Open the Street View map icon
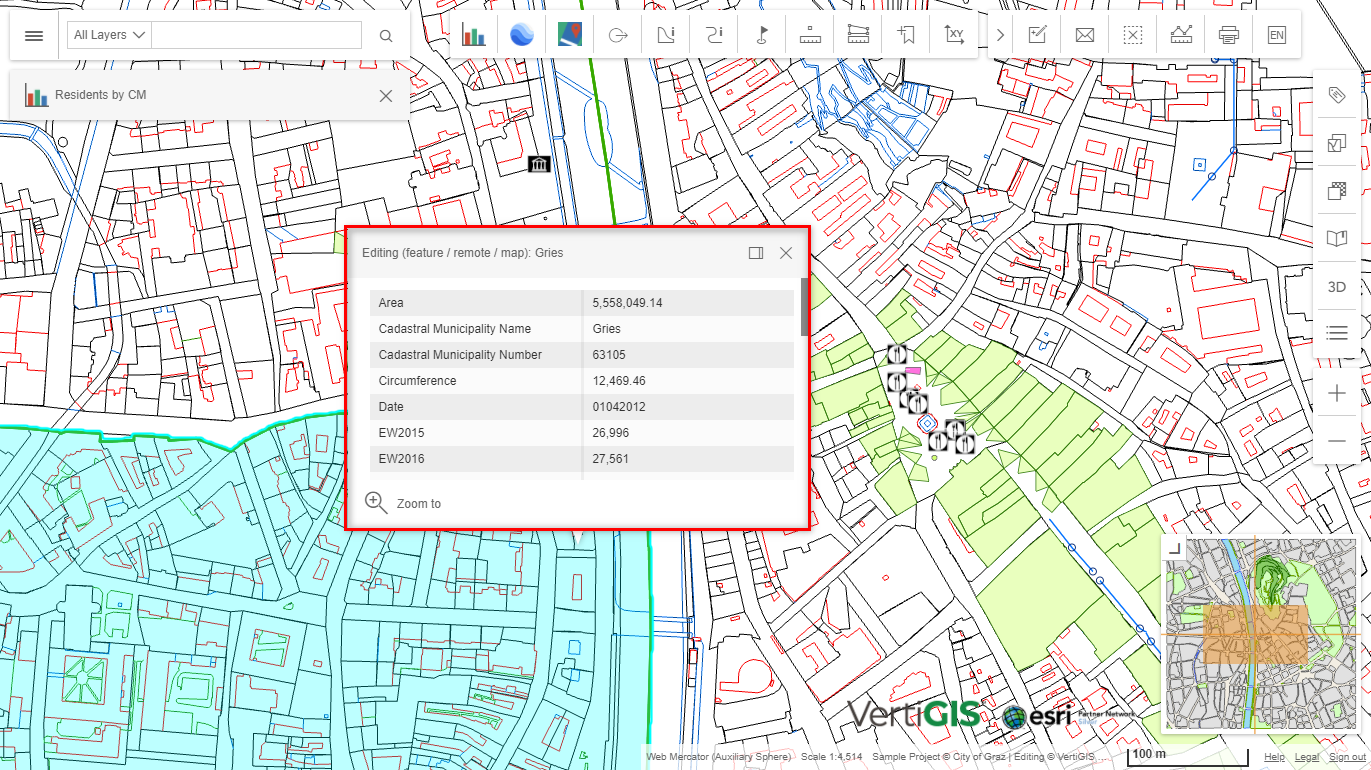This screenshot has height=770, width=1371. tap(570, 33)
